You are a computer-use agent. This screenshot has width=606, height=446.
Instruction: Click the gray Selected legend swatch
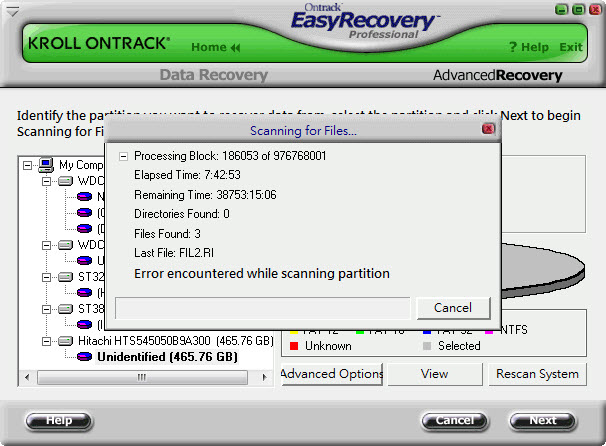427,346
